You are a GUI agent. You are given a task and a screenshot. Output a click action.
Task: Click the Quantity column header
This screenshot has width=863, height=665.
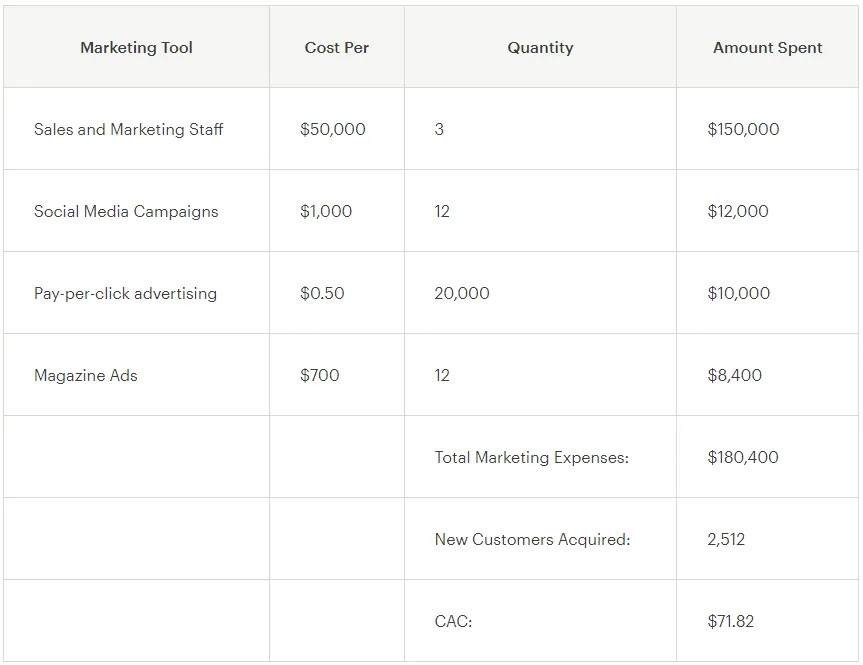[x=540, y=48]
